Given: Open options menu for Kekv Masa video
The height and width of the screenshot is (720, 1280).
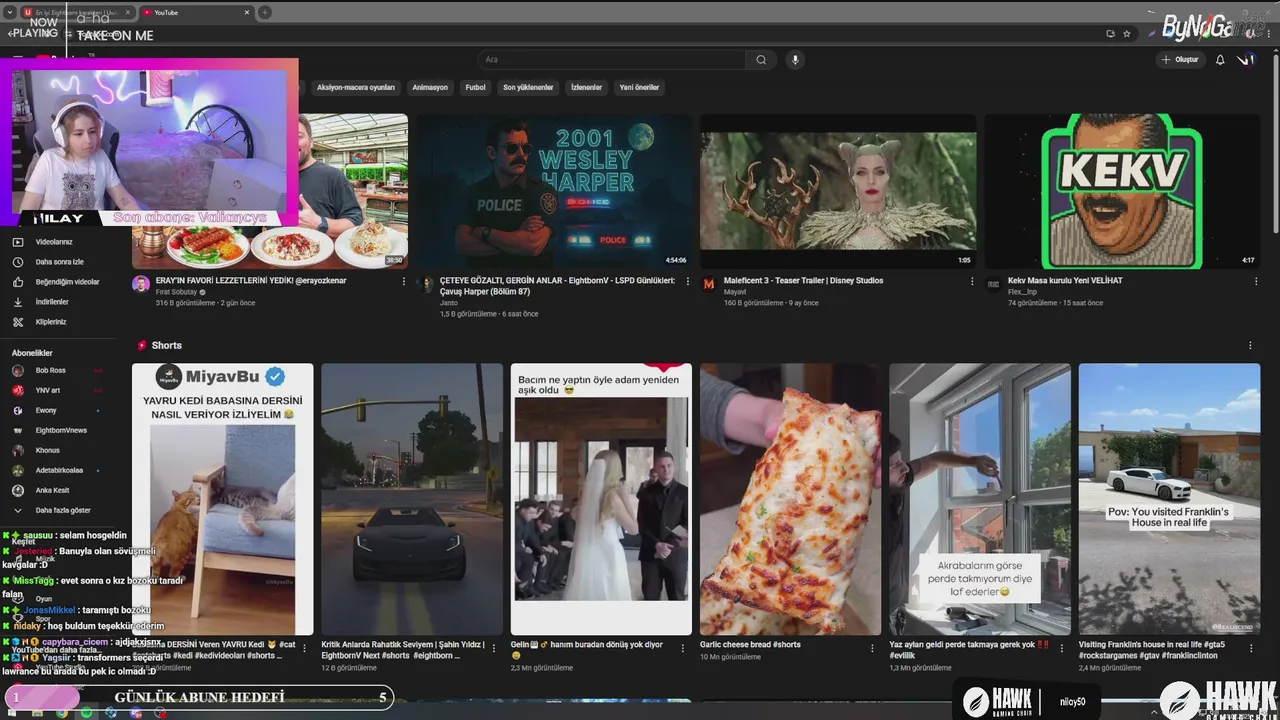Looking at the screenshot, I should [x=1256, y=281].
